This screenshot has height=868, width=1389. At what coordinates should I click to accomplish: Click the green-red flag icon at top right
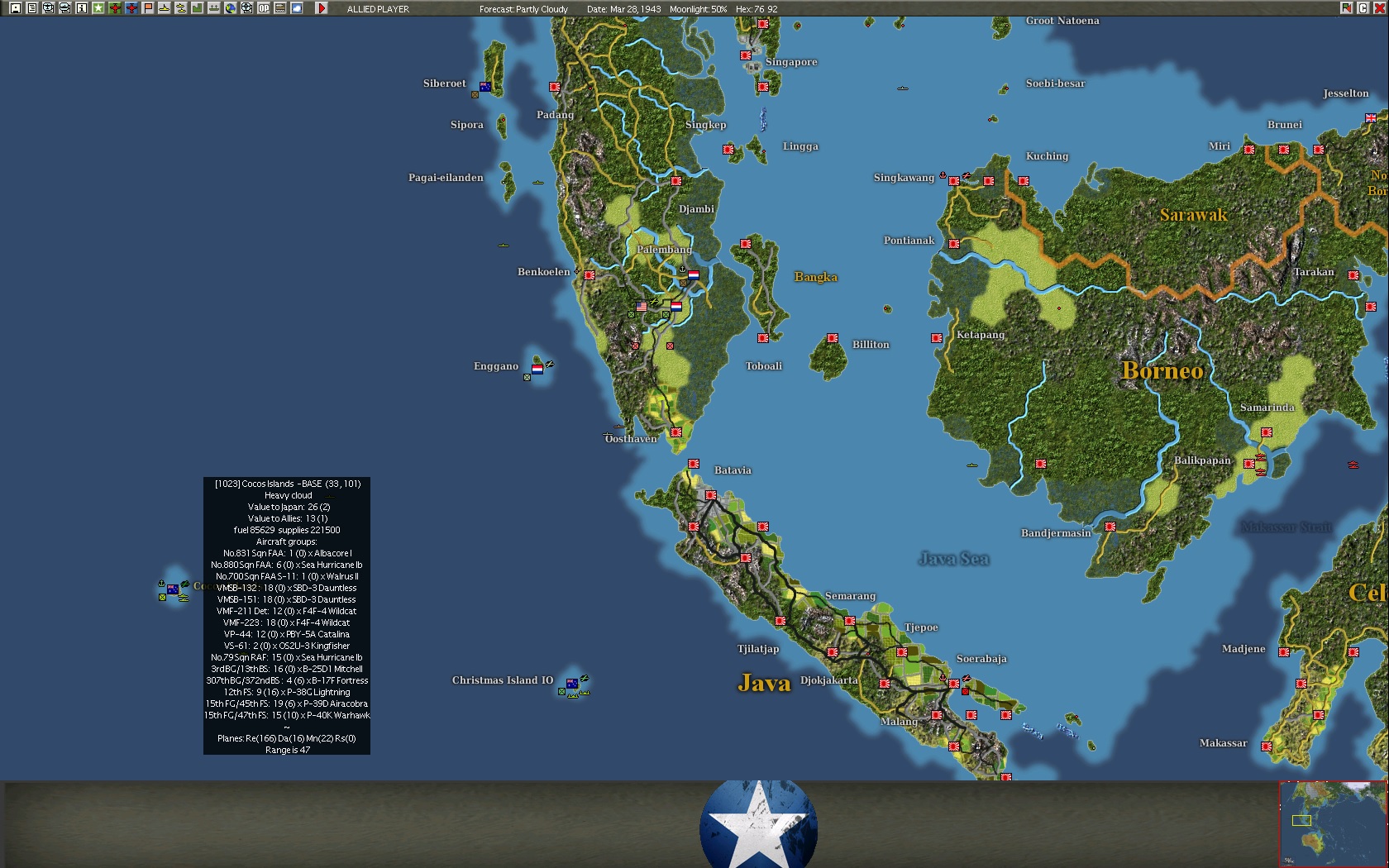tap(1346, 8)
